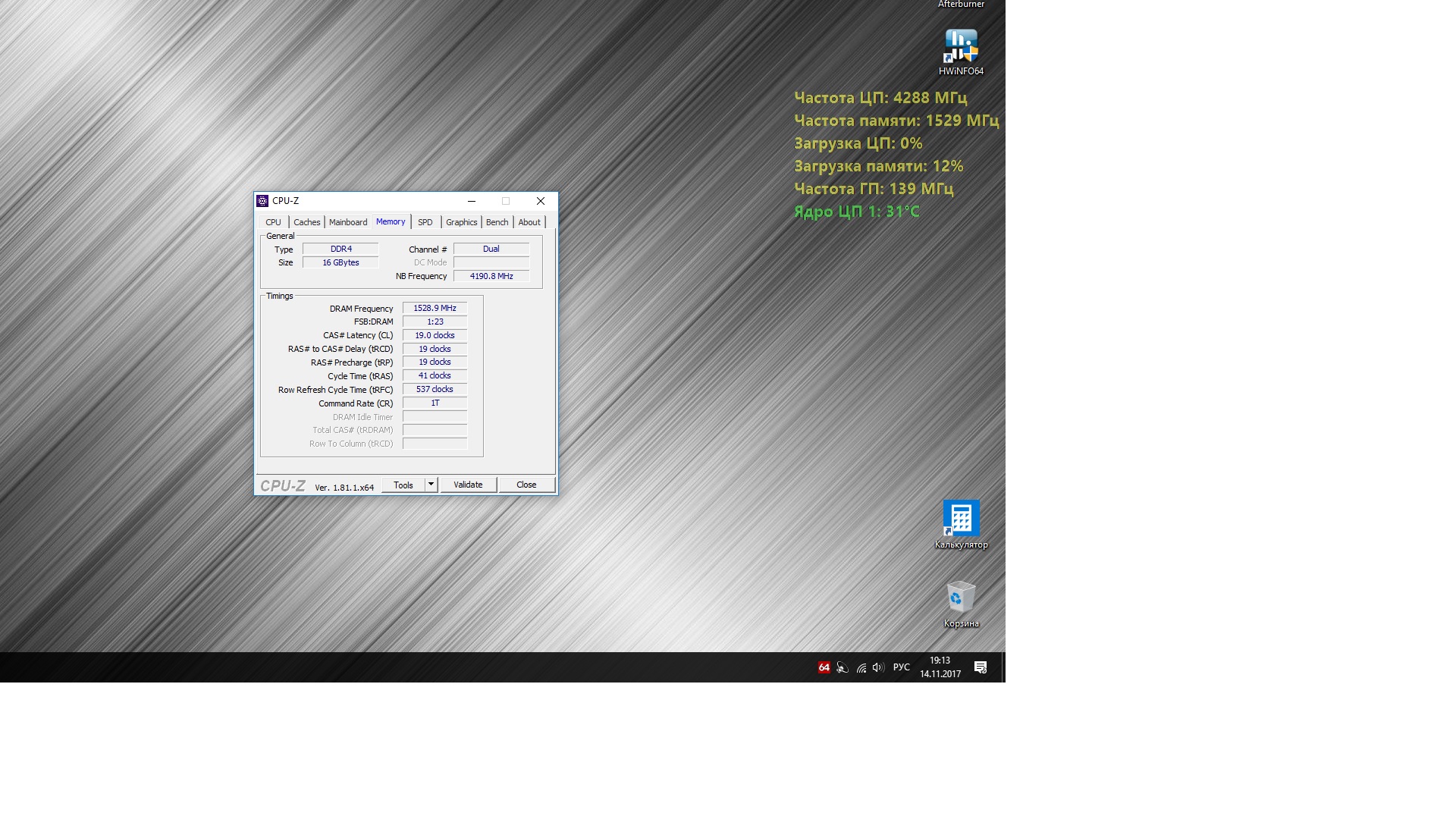Click the volume speaker tray icon
This screenshot has width=1456, height=819.
pyautogui.click(x=878, y=667)
